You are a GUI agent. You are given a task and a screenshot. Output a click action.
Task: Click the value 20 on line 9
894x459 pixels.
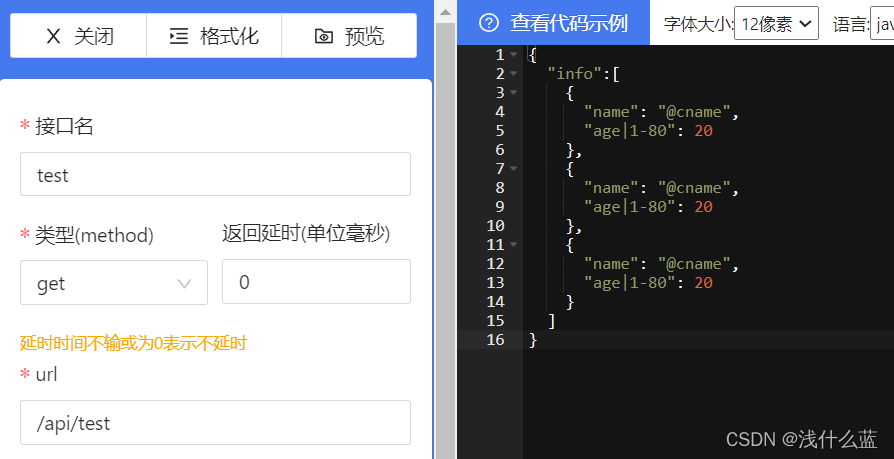(704, 206)
